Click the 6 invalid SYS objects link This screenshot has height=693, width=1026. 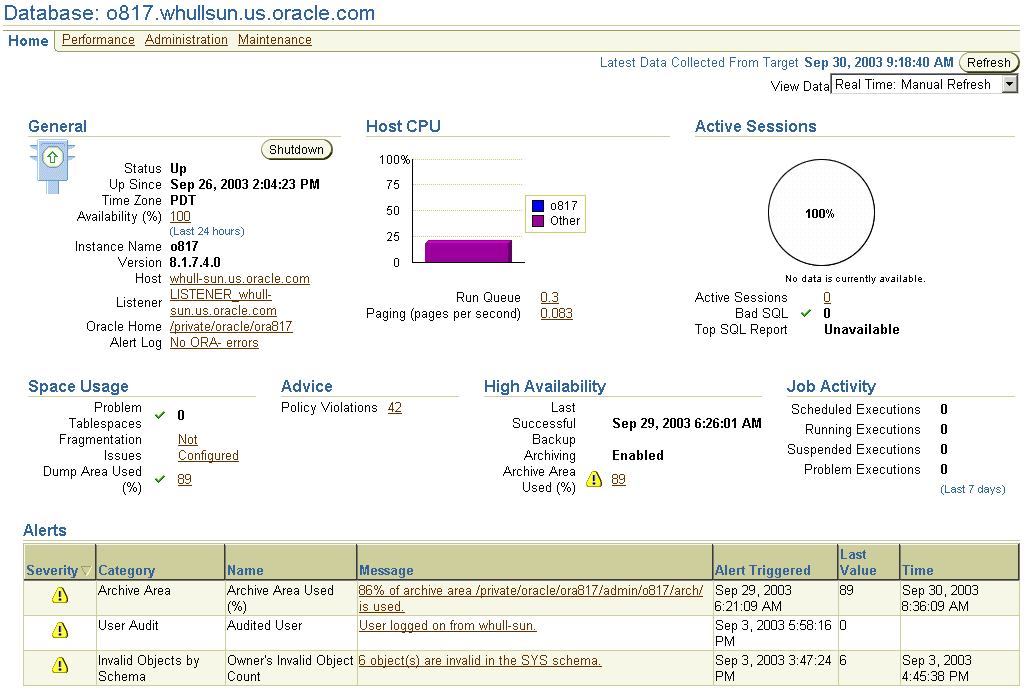point(479,661)
